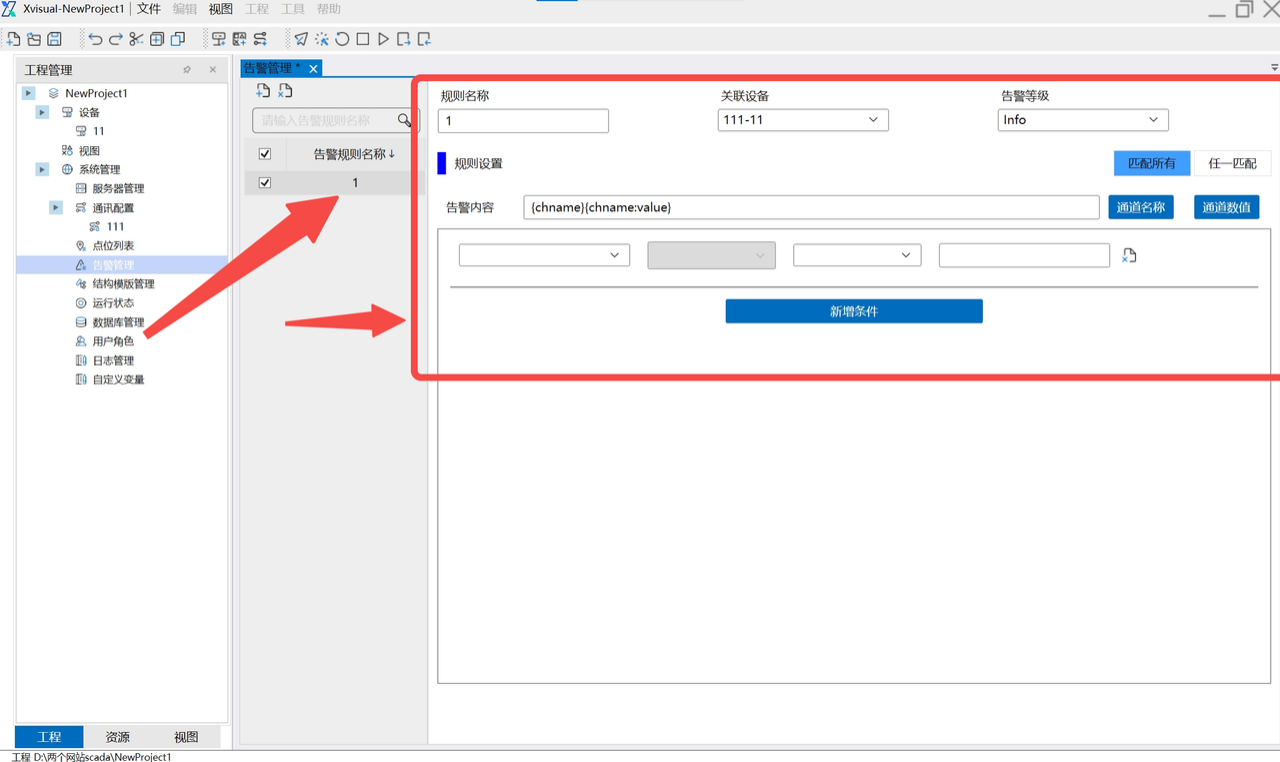Add a new alarm rule with the plus document icon
1280x762 pixels.
[263, 91]
